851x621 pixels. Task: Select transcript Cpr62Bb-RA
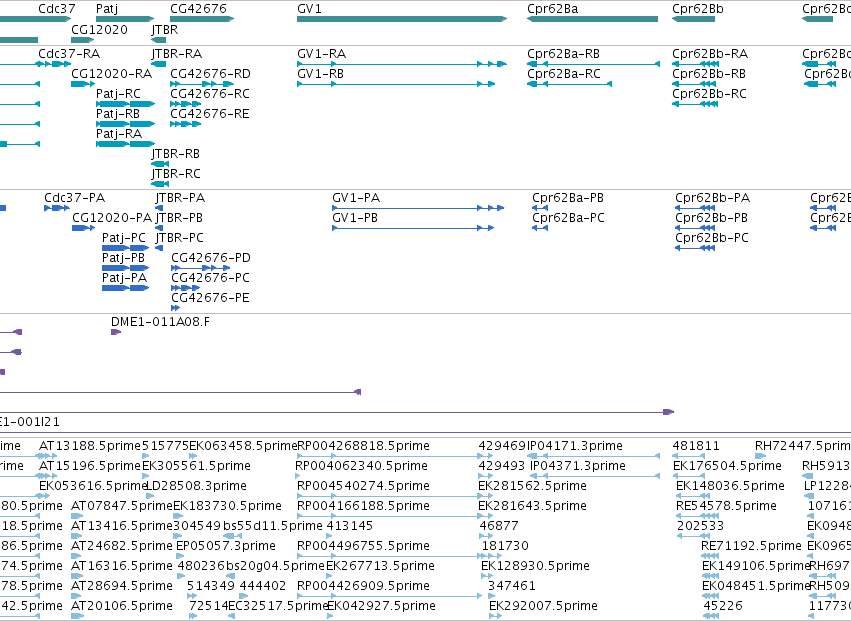(x=710, y=54)
